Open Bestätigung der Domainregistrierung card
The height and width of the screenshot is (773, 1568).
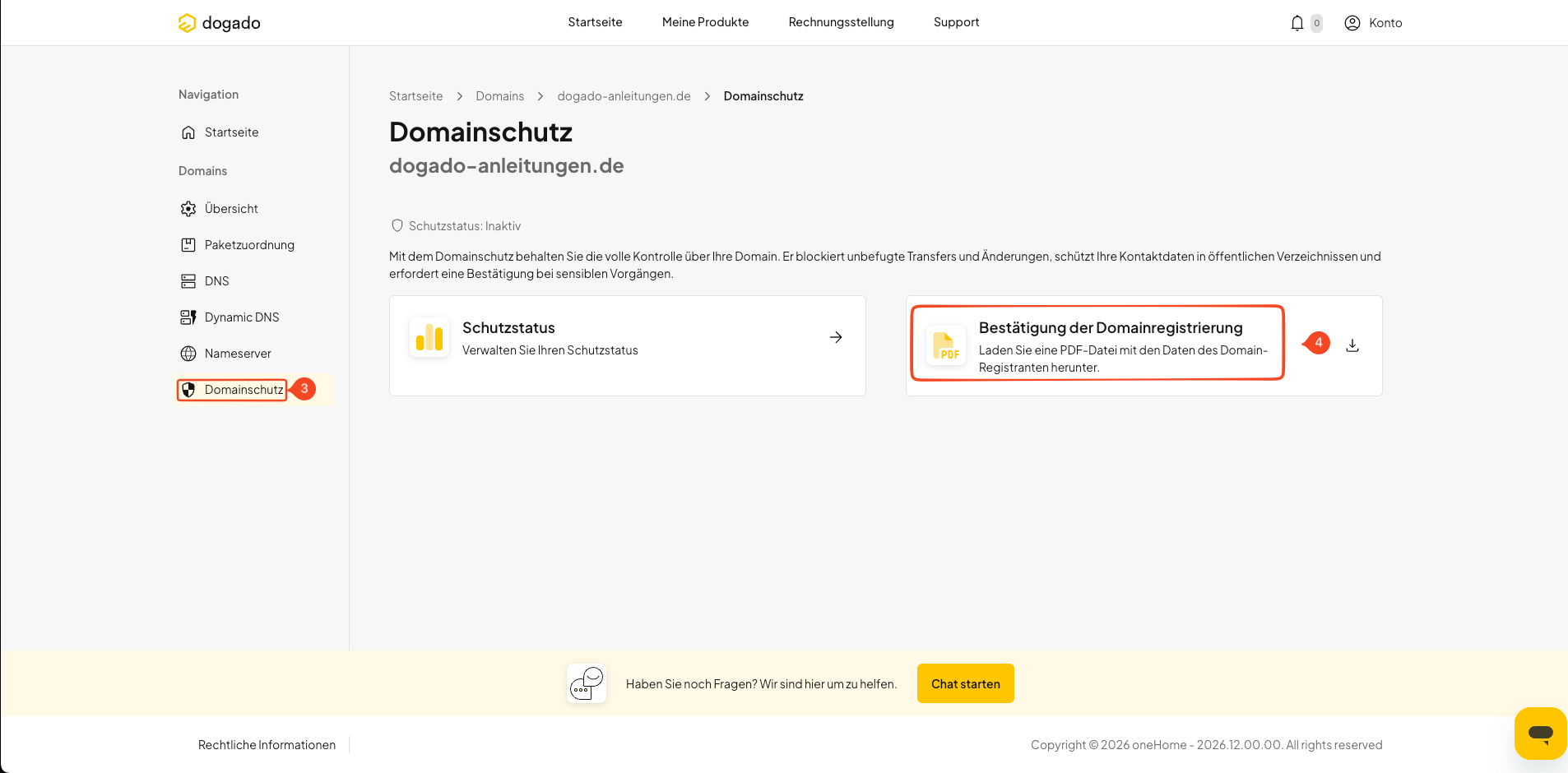pos(1144,345)
